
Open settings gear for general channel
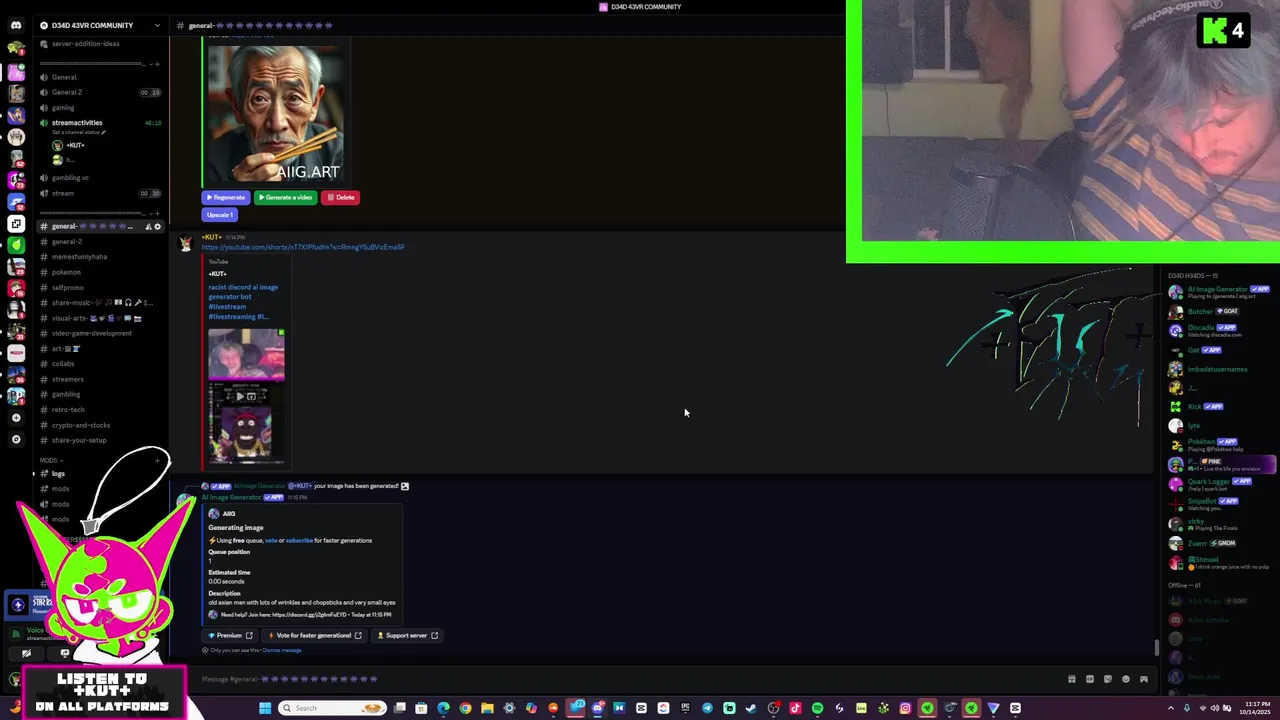click(x=157, y=227)
